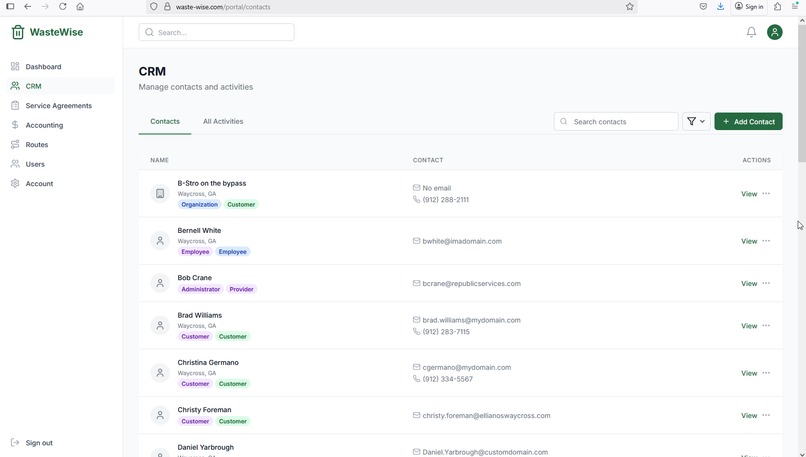This screenshot has height=457, width=806.
Task: Click the Dashboard sidebar icon
Action: (15, 66)
